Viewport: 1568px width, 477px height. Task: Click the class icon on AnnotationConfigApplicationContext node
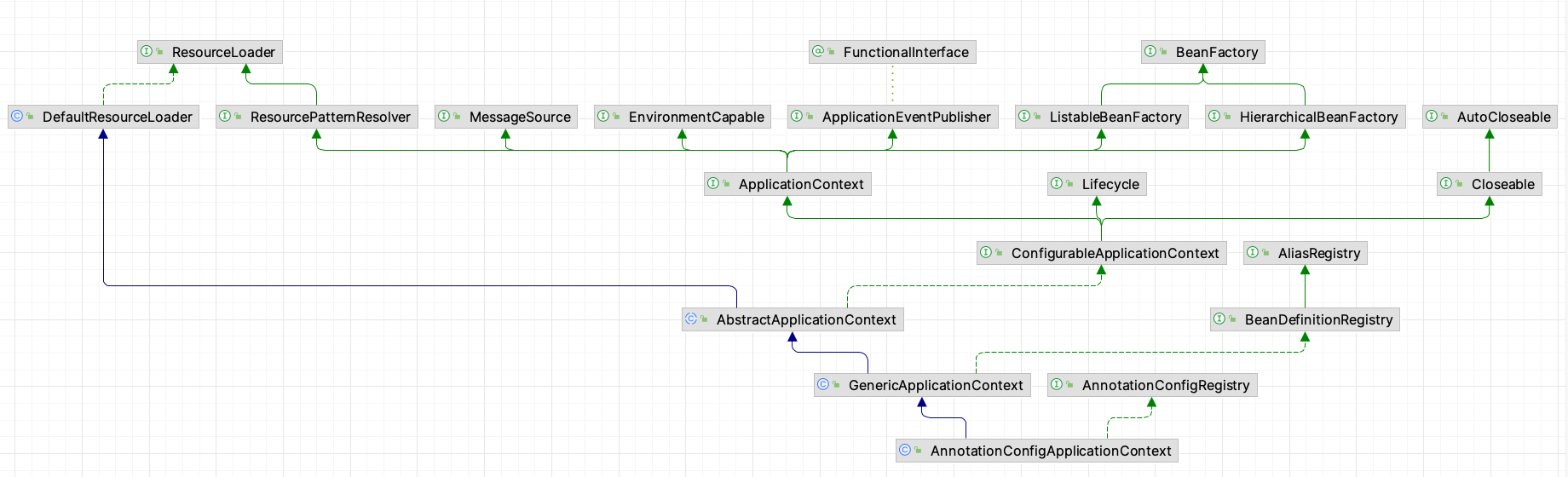tap(905, 451)
